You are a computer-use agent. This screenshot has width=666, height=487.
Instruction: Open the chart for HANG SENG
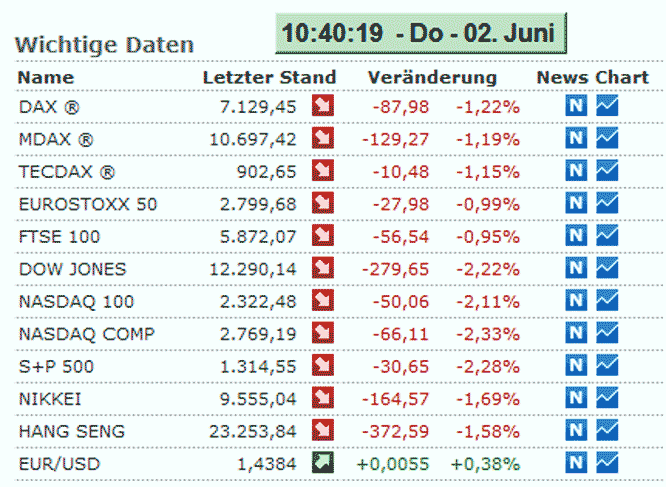[x=607, y=431]
